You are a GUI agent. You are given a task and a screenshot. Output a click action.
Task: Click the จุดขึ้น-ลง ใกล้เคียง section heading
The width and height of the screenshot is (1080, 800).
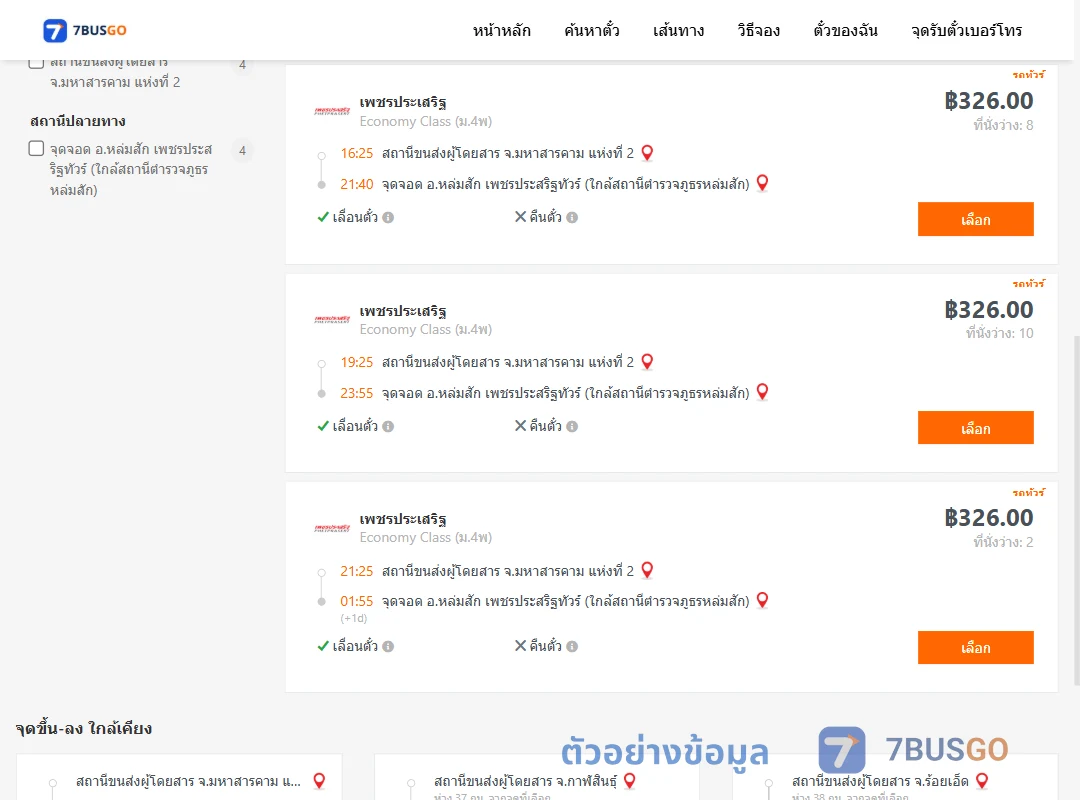(x=83, y=728)
